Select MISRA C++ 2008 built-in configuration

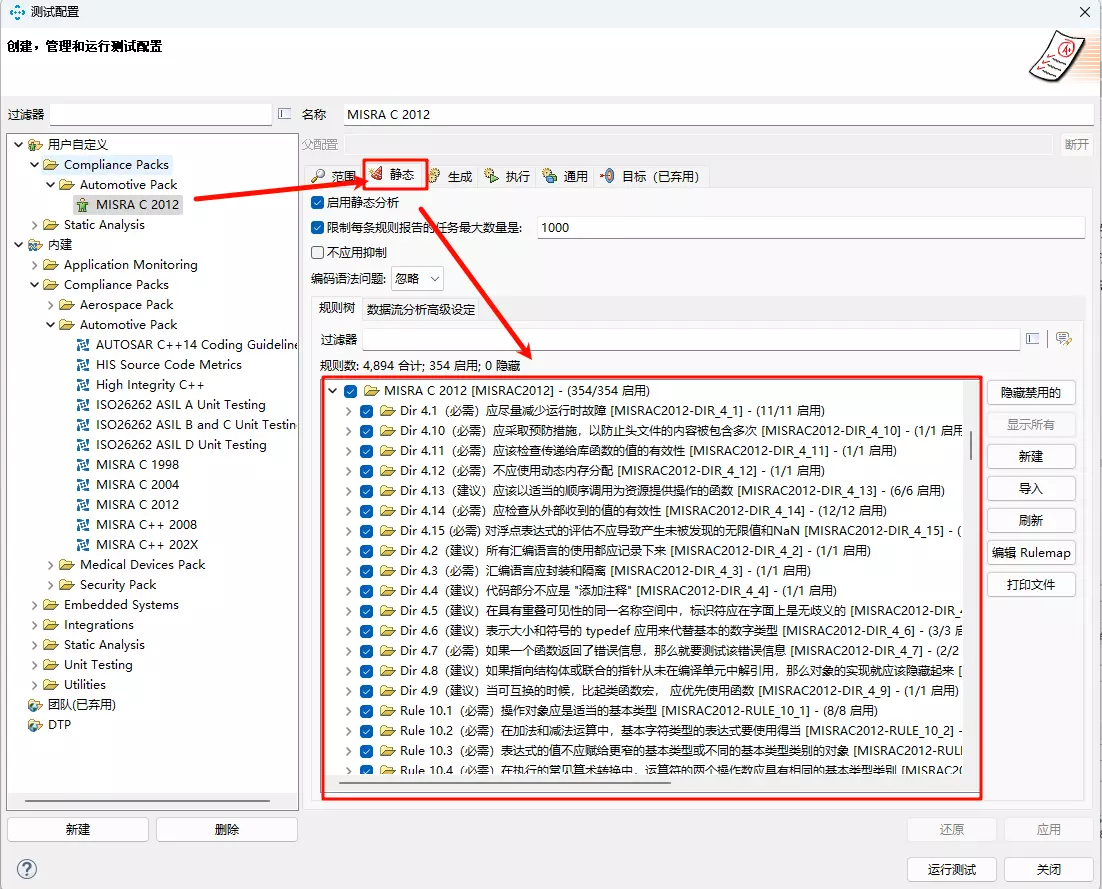pos(146,525)
